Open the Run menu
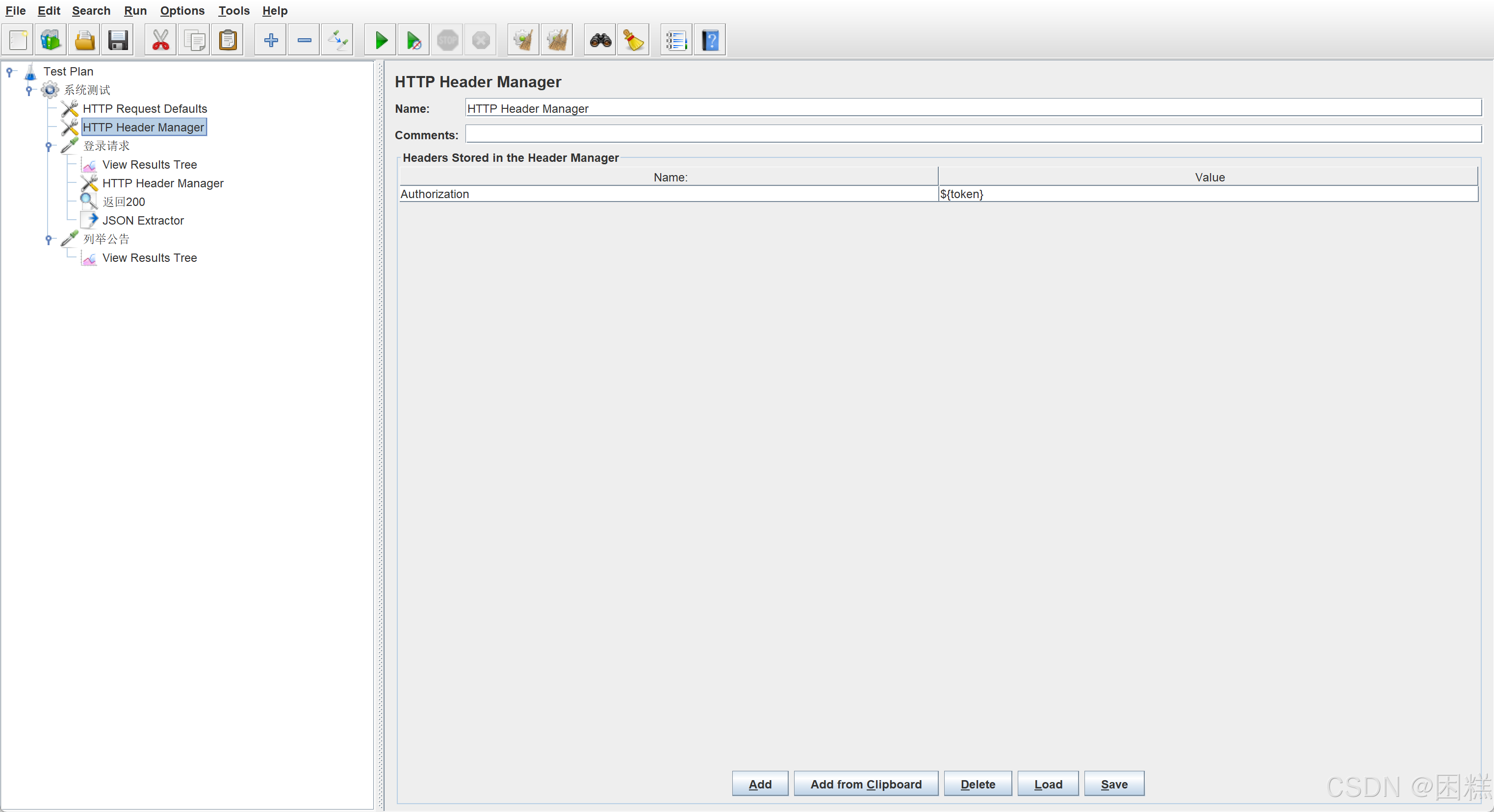Image resolution: width=1494 pixels, height=812 pixels. click(x=135, y=10)
